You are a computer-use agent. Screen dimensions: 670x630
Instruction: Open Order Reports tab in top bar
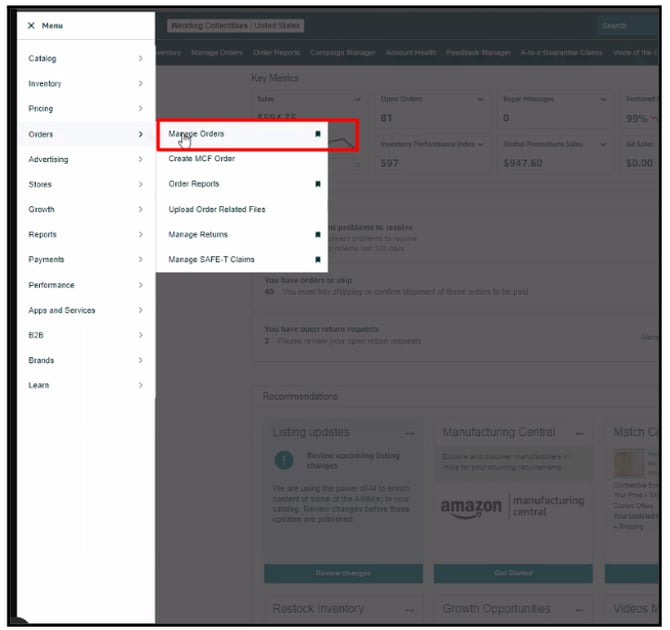(276, 52)
